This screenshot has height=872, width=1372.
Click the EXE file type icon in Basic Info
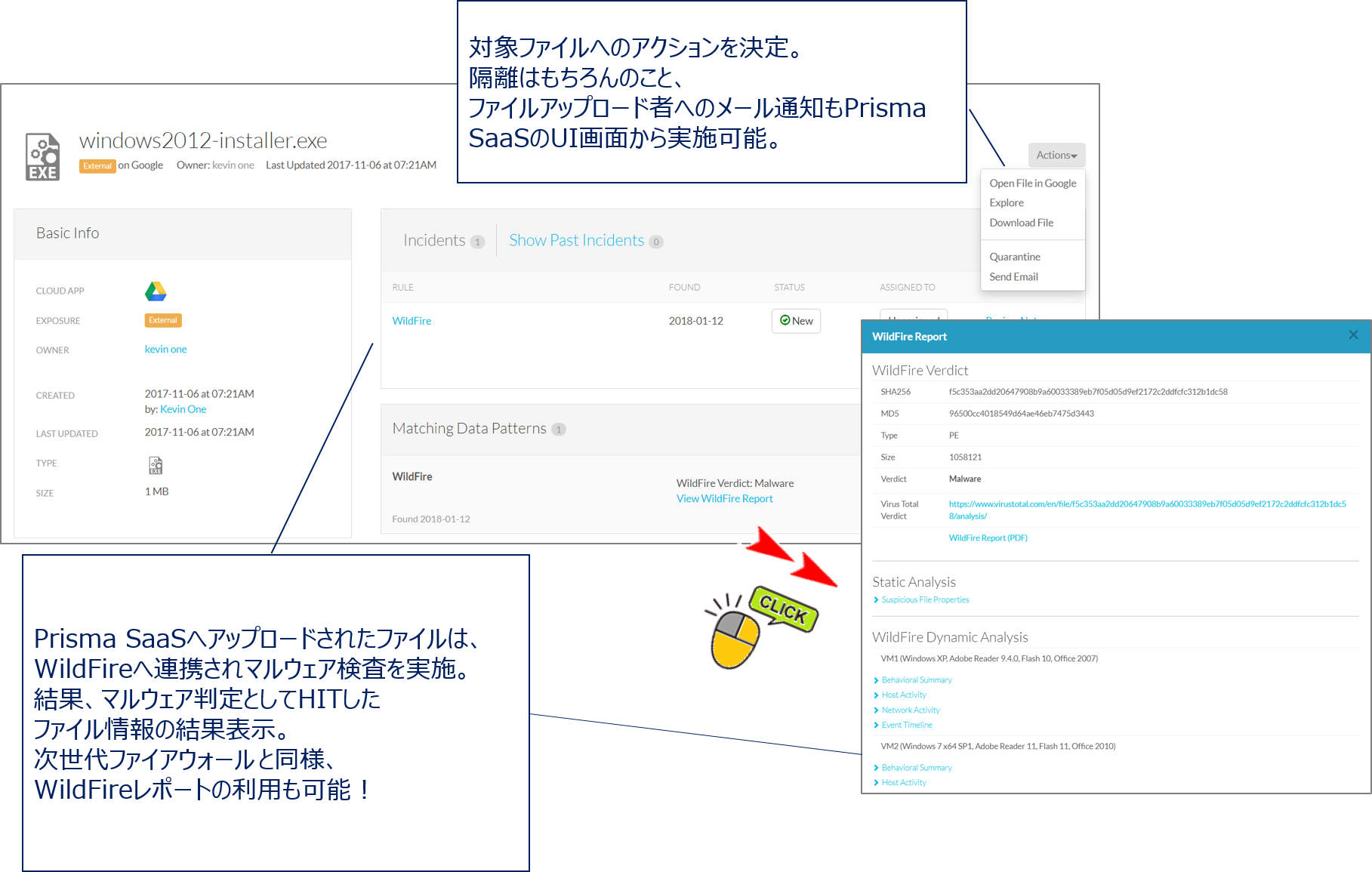click(156, 465)
